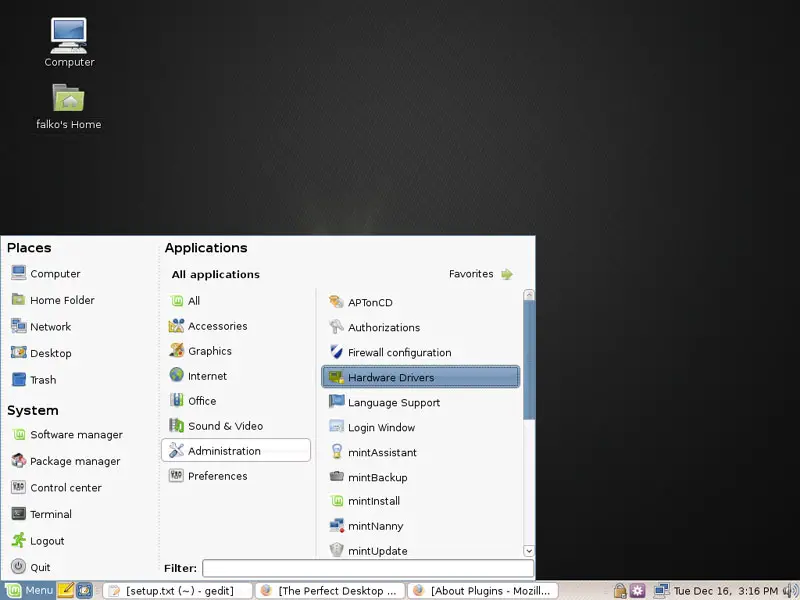Click the purple gear tray icon

click(x=637, y=591)
